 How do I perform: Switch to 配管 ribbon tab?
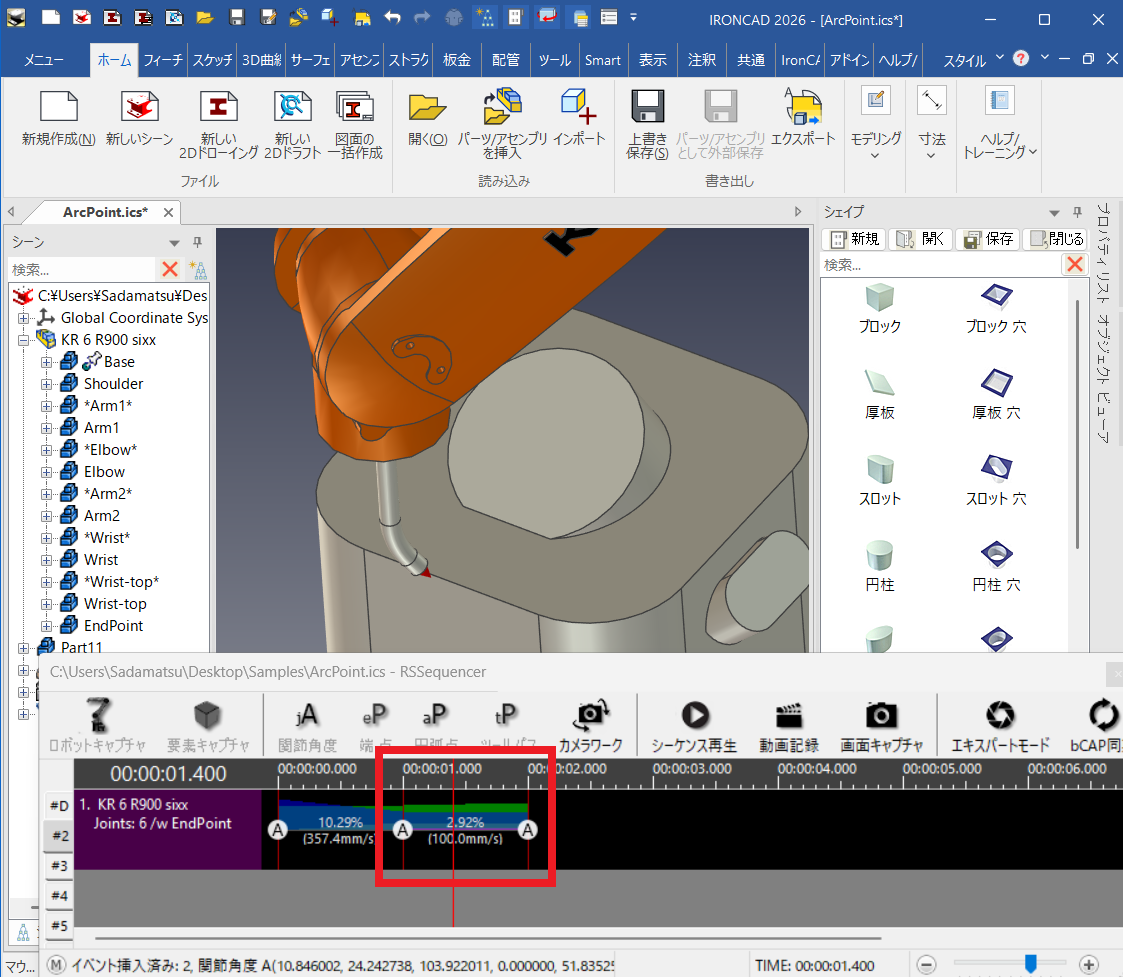tap(506, 60)
